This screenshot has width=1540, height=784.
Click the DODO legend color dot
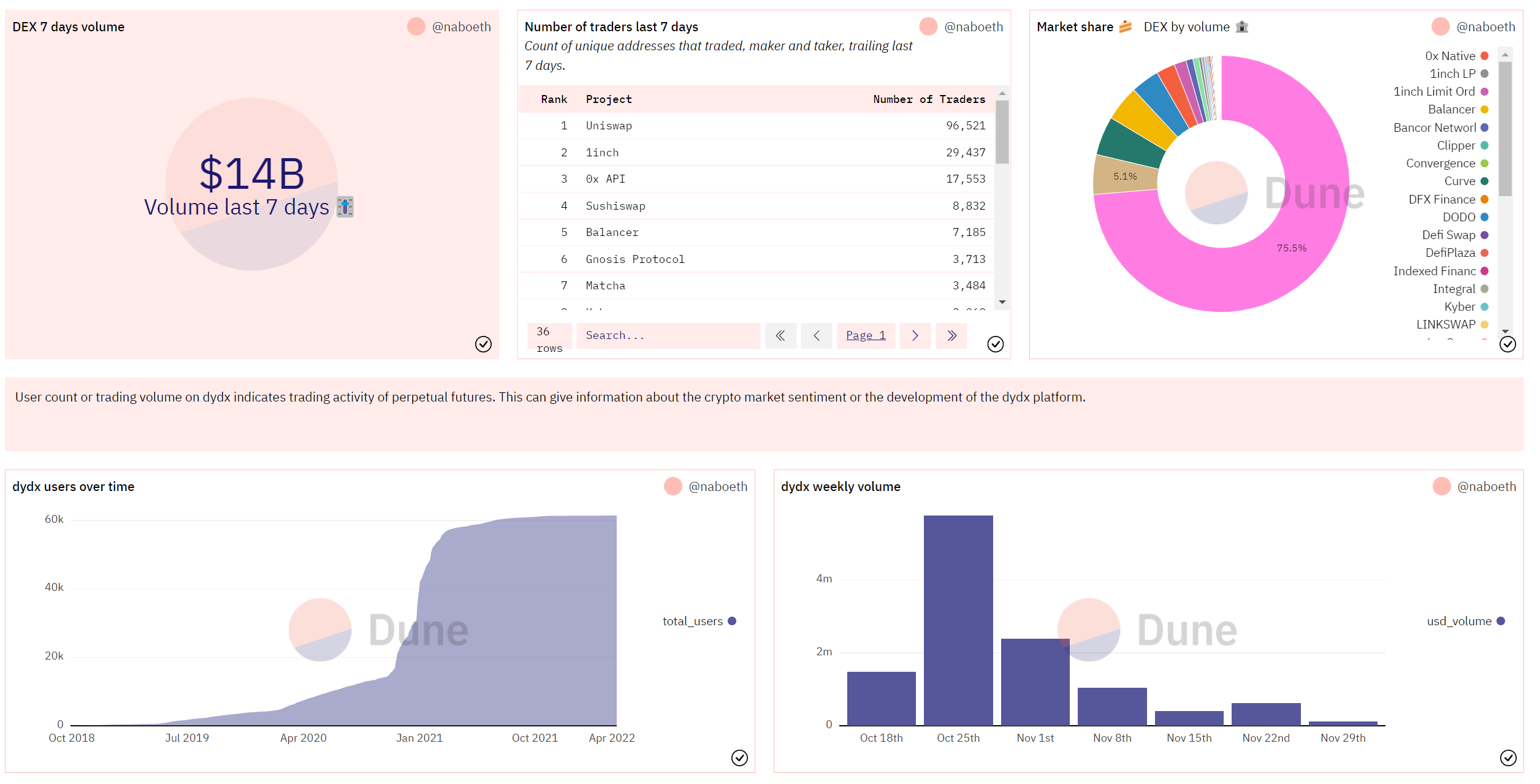(1484, 217)
